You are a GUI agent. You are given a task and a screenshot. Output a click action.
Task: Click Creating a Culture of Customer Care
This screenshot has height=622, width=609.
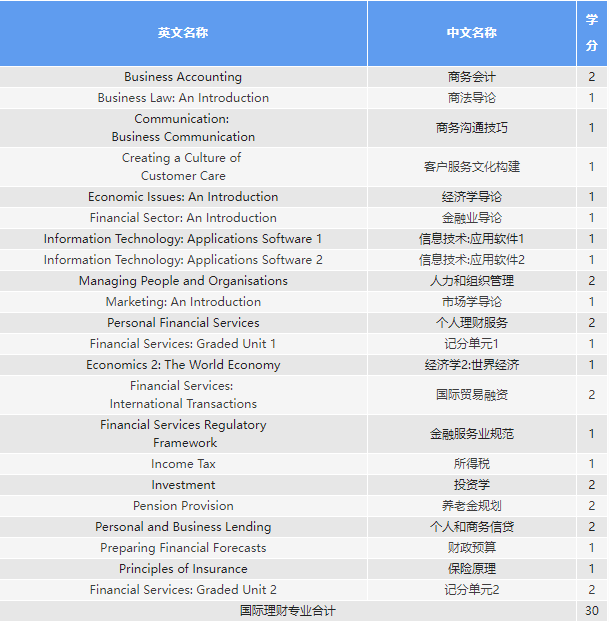click(183, 167)
